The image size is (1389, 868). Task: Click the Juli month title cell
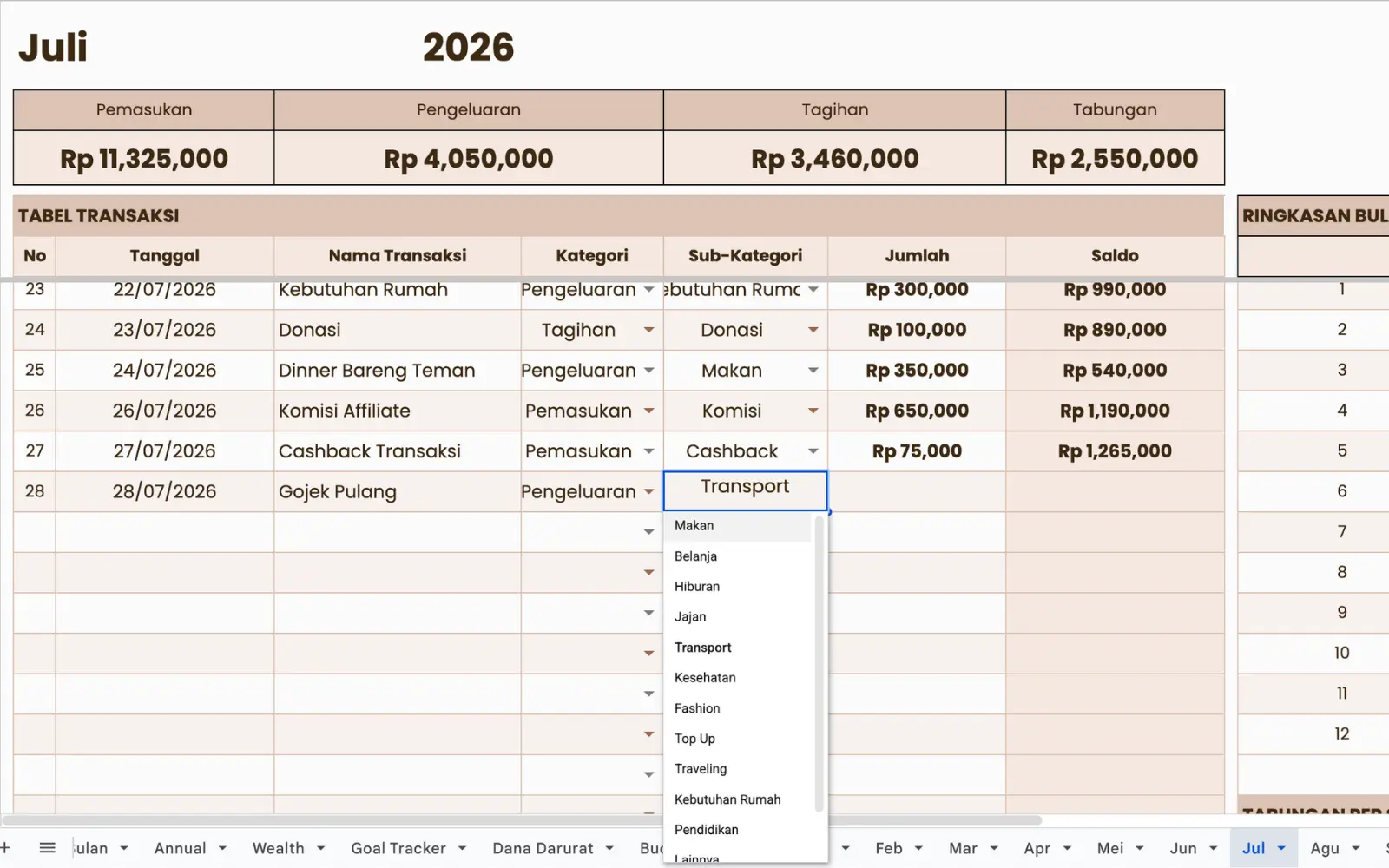pyautogui.click(x=54, y=47)
